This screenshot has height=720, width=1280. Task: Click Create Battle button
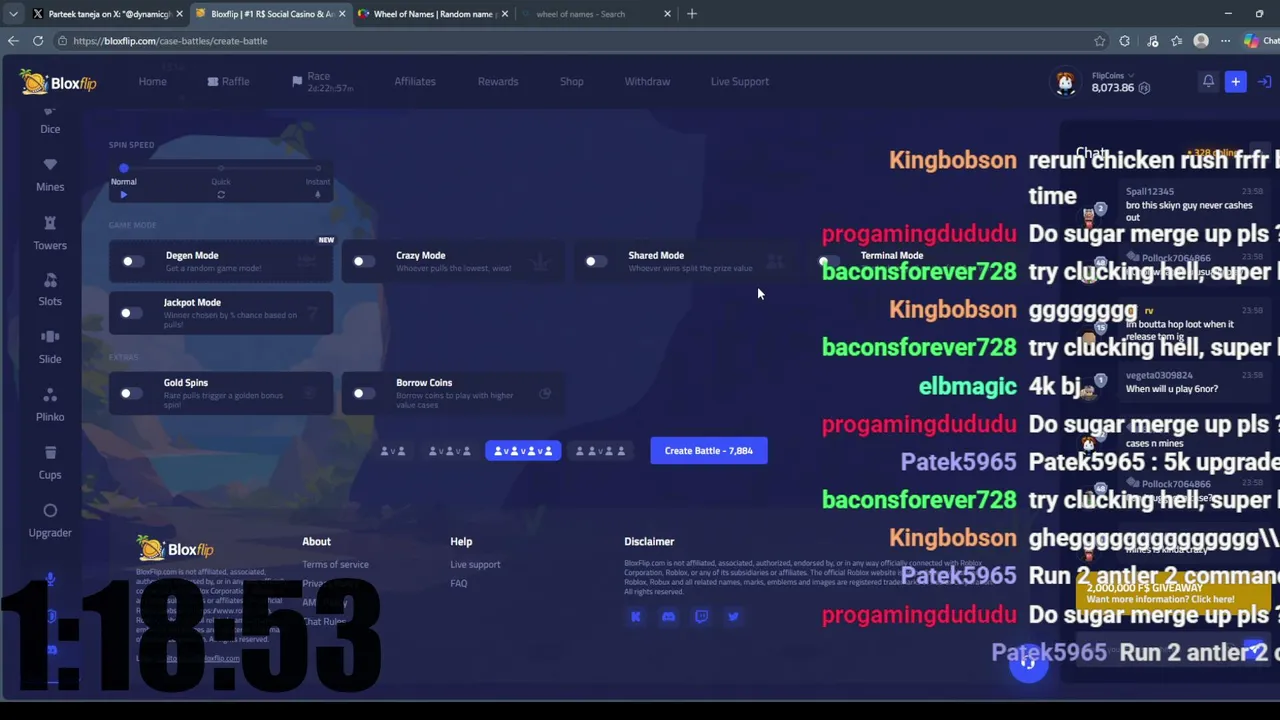click(709, 451)
